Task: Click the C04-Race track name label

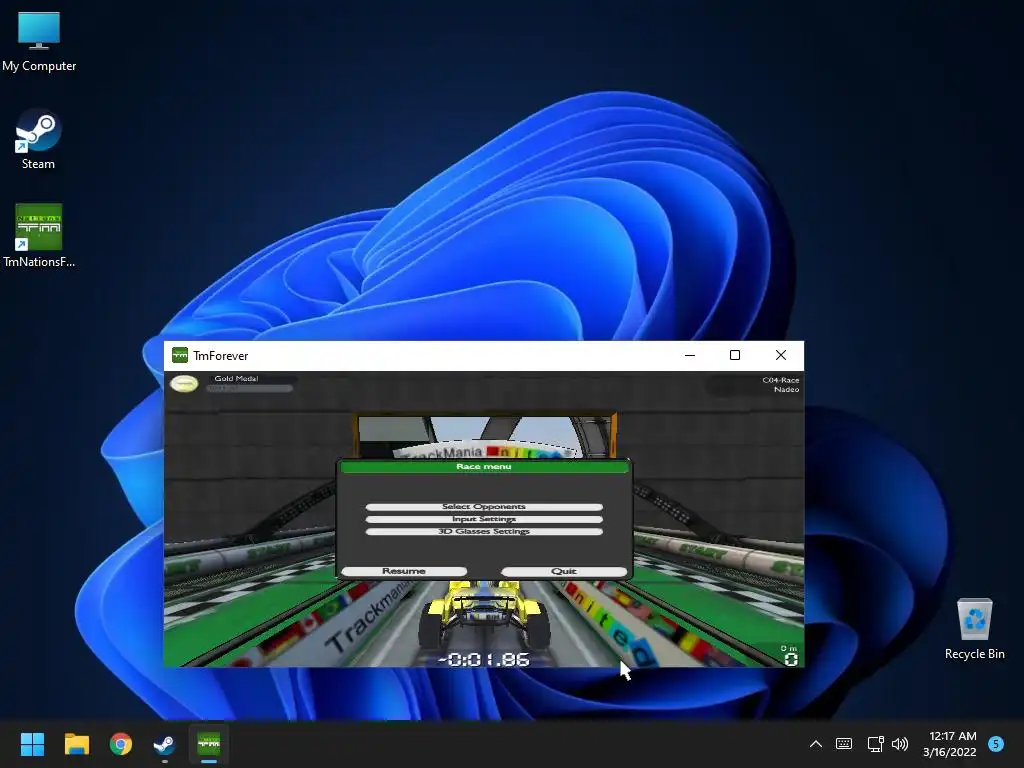Action: 780,380
